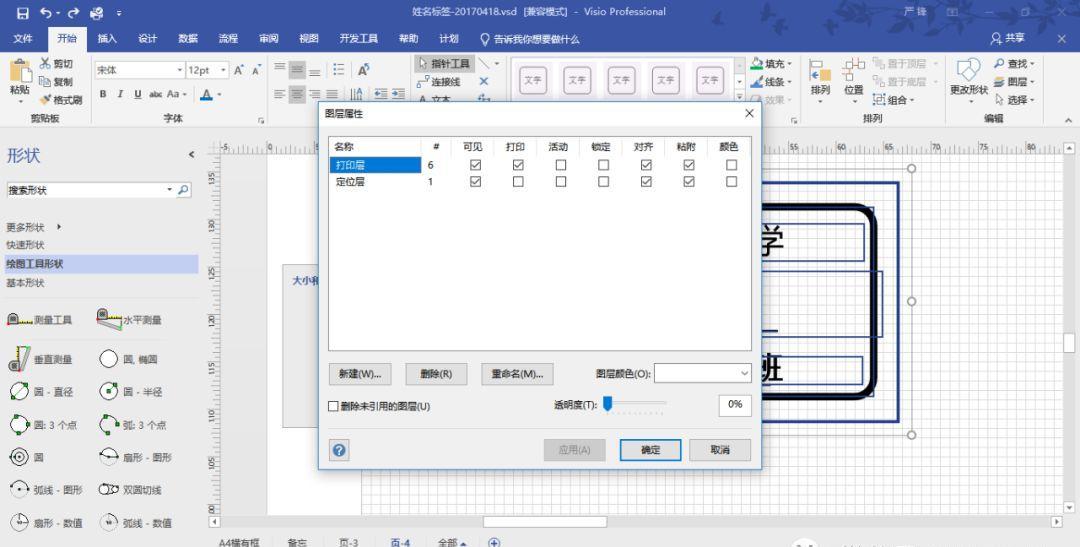Open the 查找 find tool
The height and width of the screenshot is (547, 1080).
pos(1016,64)
